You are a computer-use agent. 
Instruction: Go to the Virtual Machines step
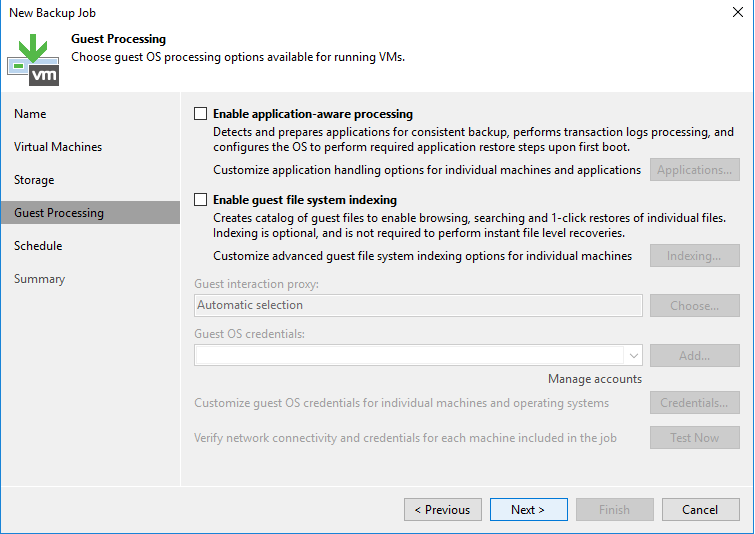click(x=58, y=147)
